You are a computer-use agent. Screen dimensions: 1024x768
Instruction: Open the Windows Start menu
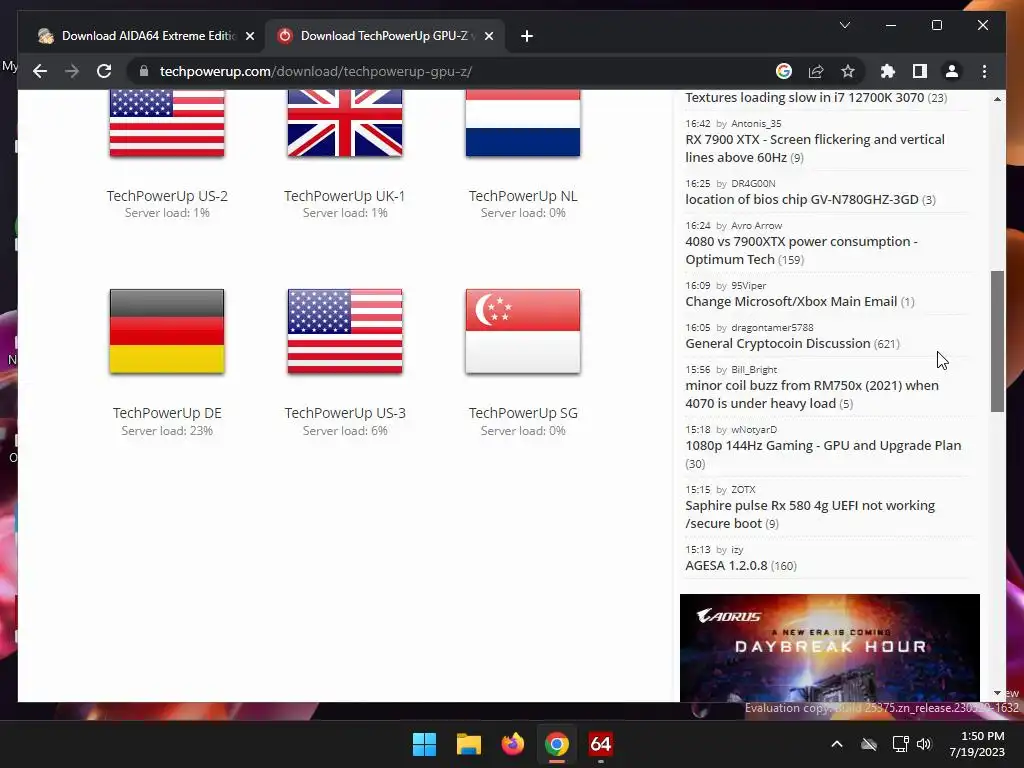click(424, 744)
